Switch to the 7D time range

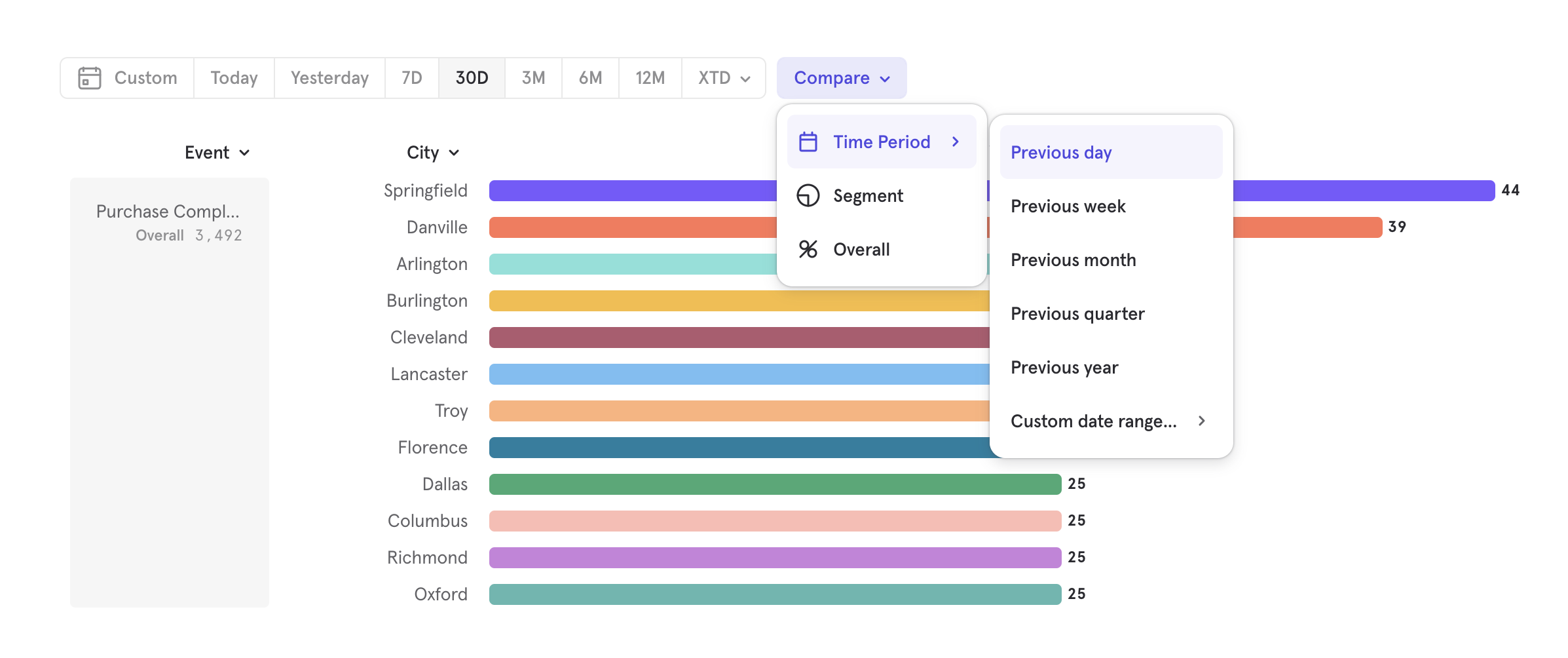[x=411, y=78]
